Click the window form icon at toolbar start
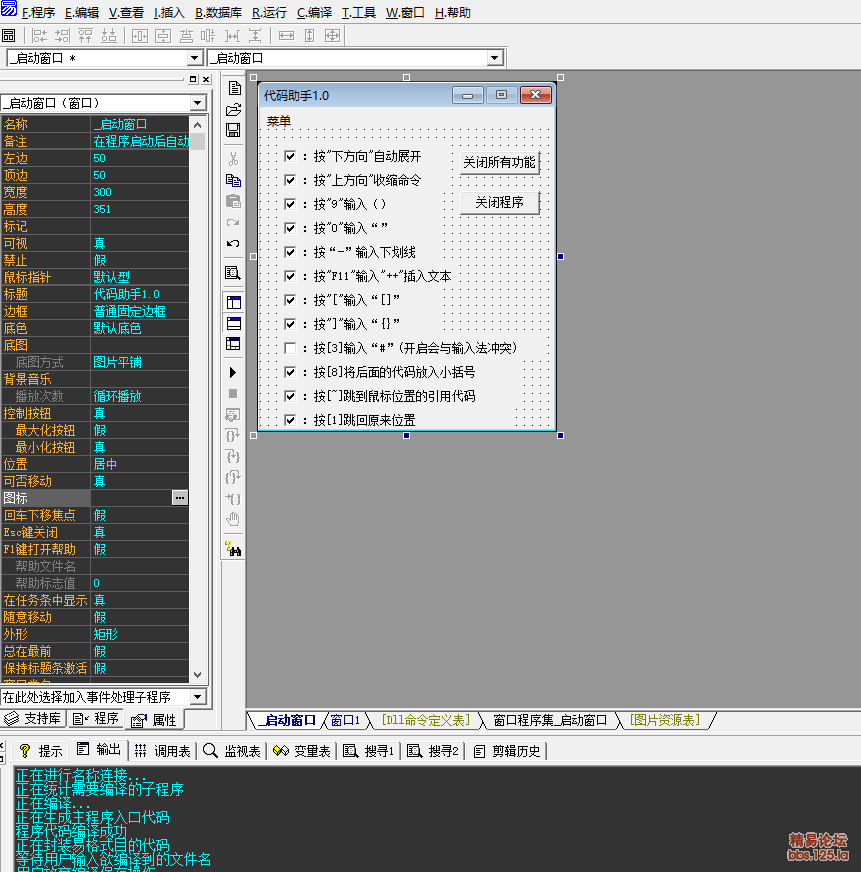The height and width of the screenshot is (872, 861). (9, 36)
